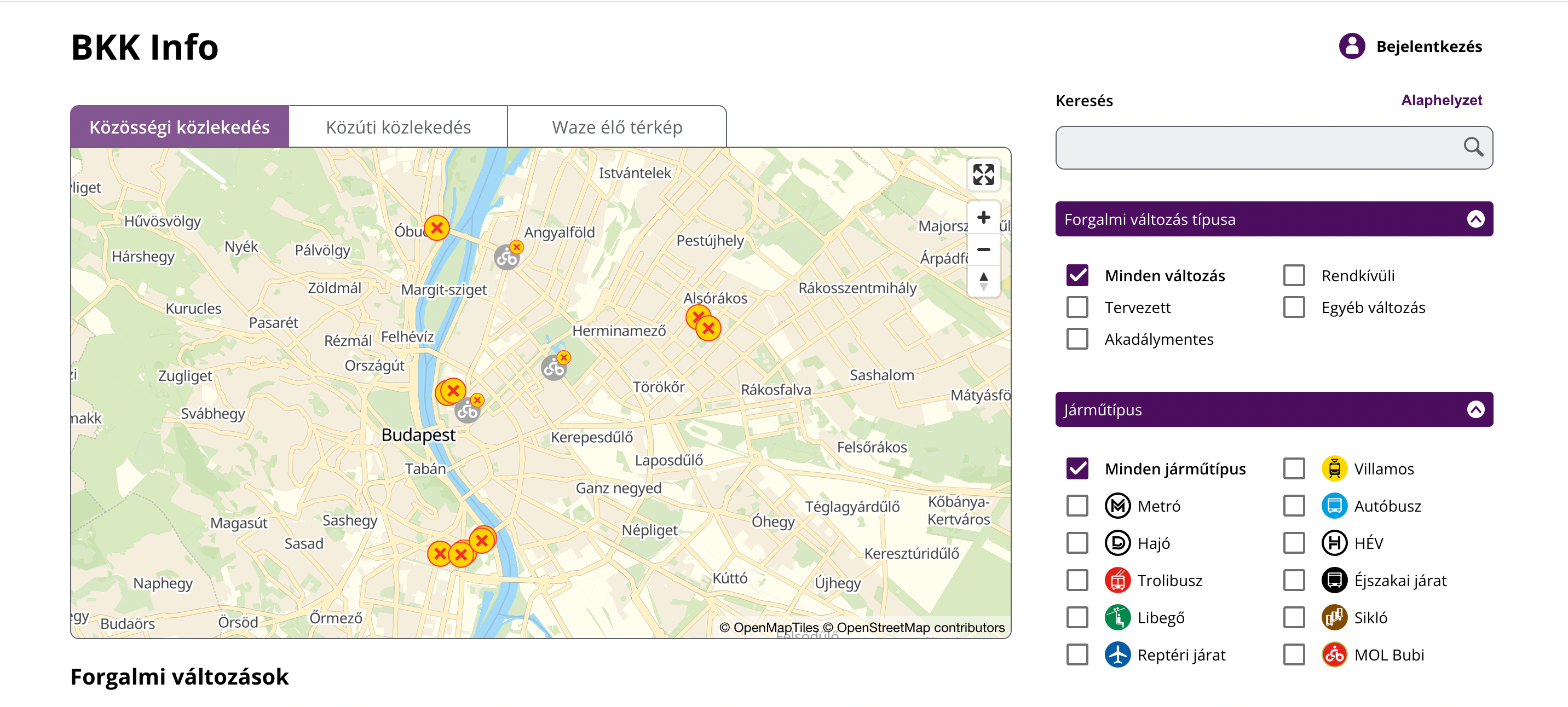Enable the Metró checkbox

click(1077, 506)
